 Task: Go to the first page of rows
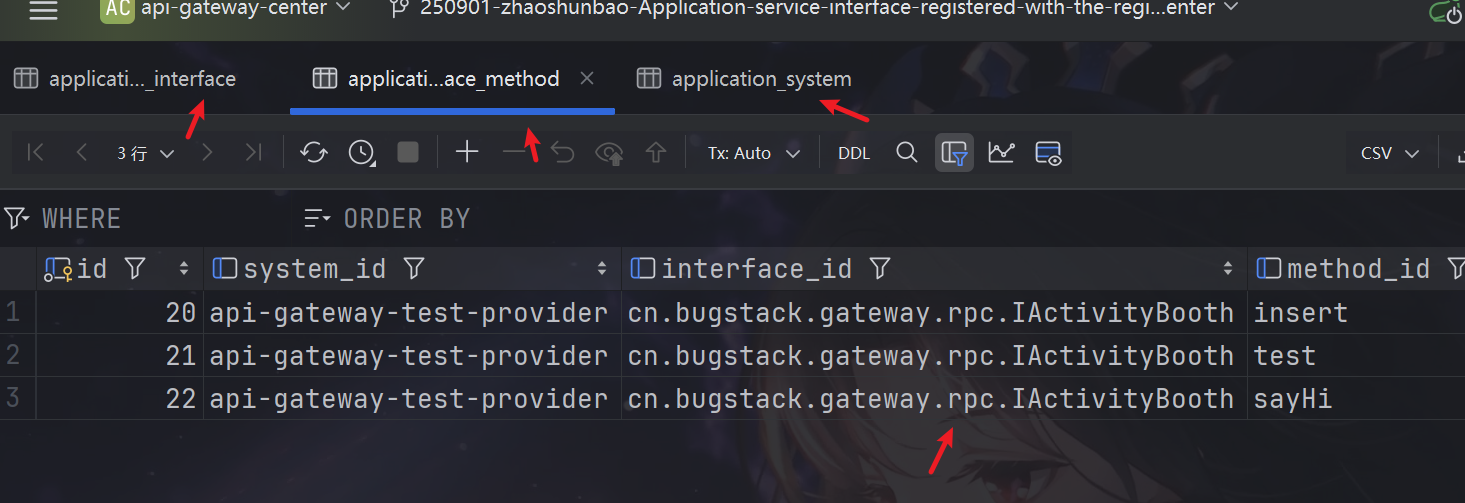pos(36,152)
